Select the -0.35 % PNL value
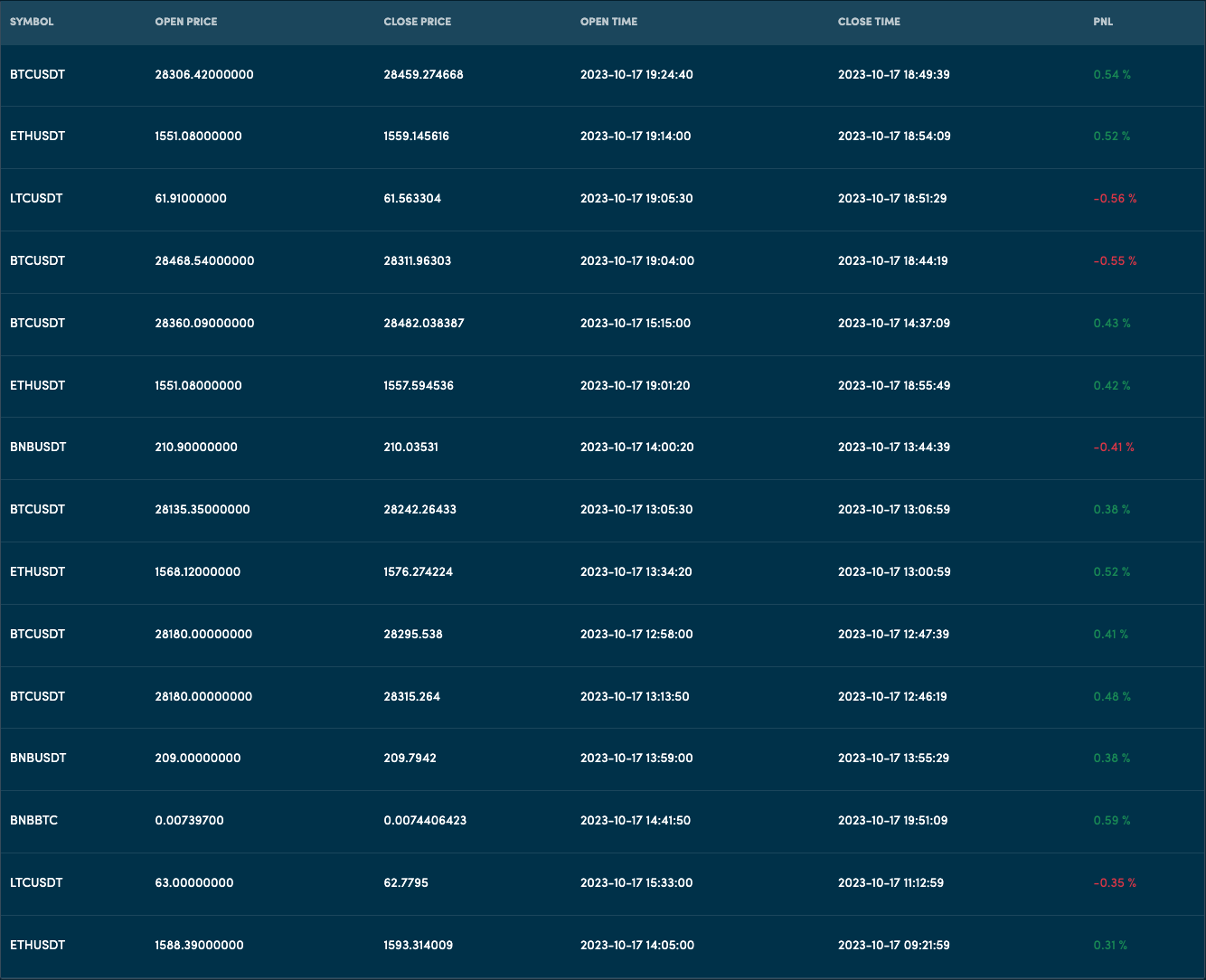 [x=1115, y=883]
